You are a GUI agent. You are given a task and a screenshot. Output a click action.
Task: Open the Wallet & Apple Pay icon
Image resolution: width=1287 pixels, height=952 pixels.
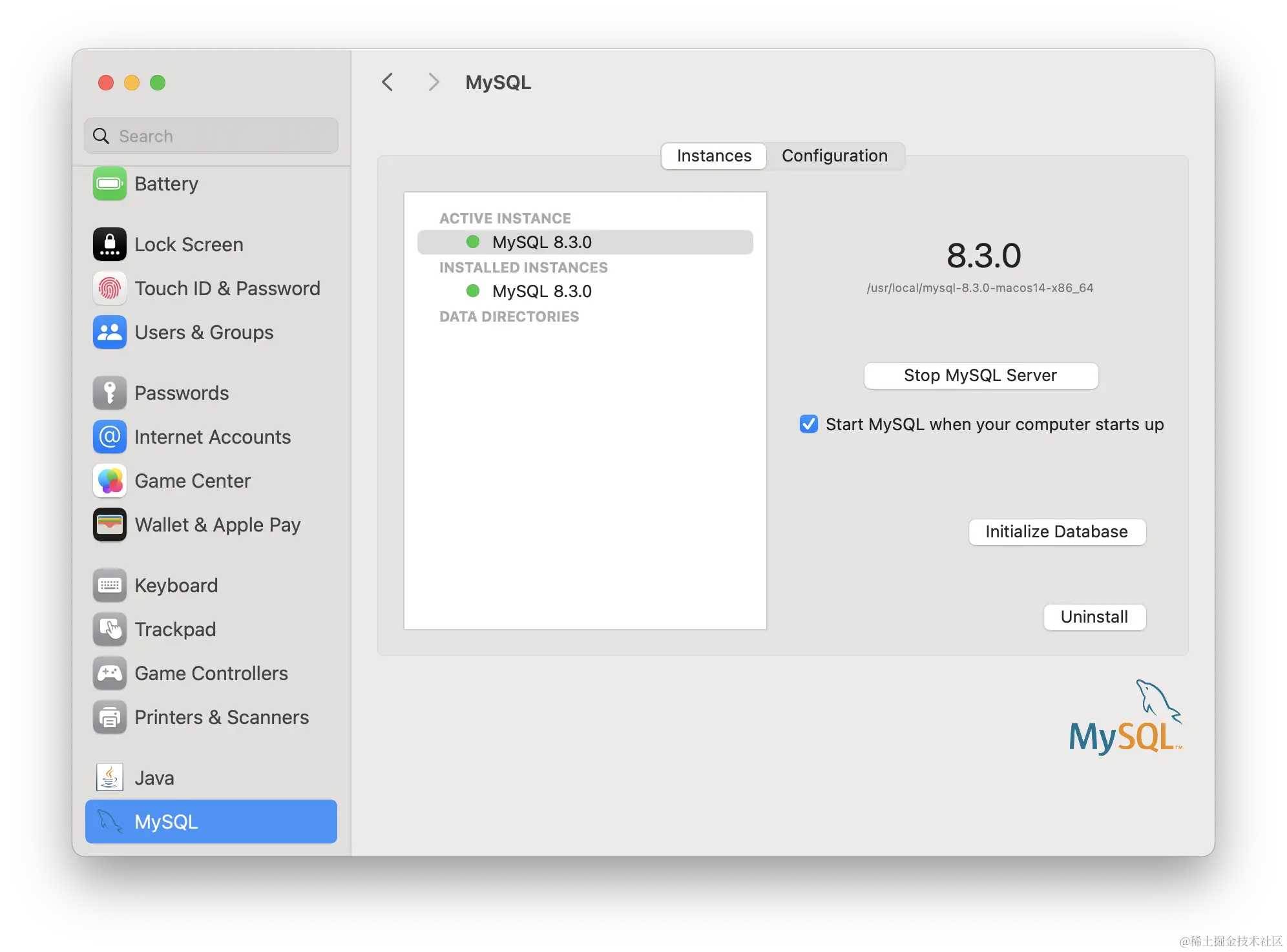(109, 525)
